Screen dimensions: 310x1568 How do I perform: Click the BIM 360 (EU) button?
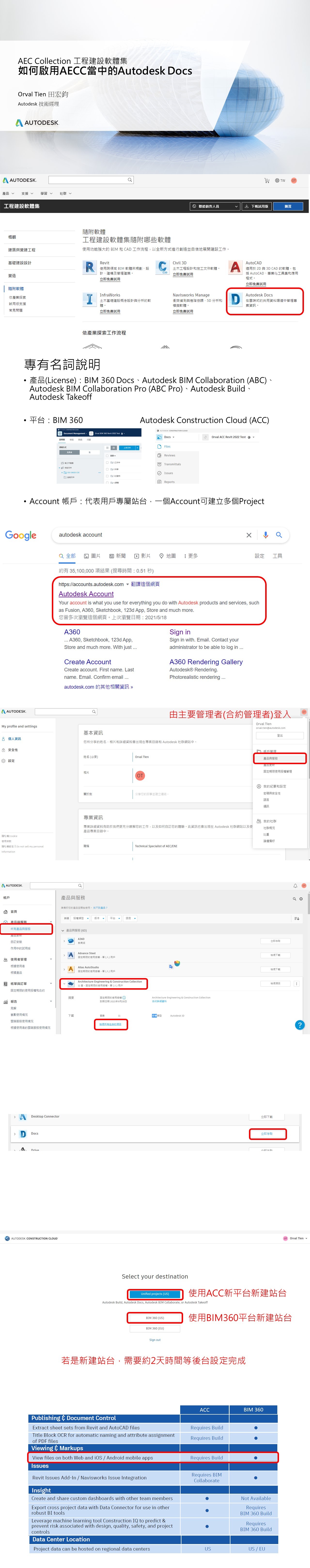155,1328
